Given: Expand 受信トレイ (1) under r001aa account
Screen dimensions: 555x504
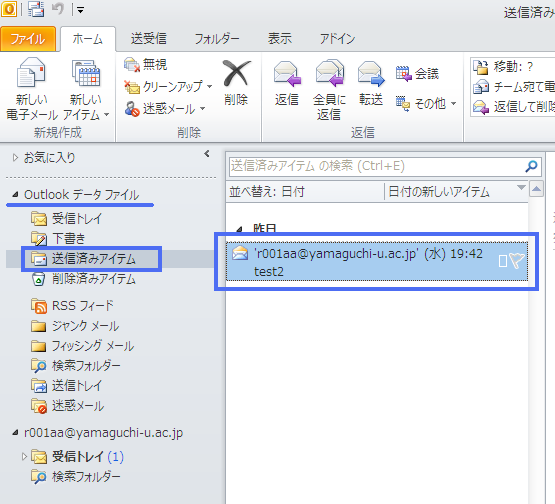Looking at the screenshot, I should coord(24,457).
